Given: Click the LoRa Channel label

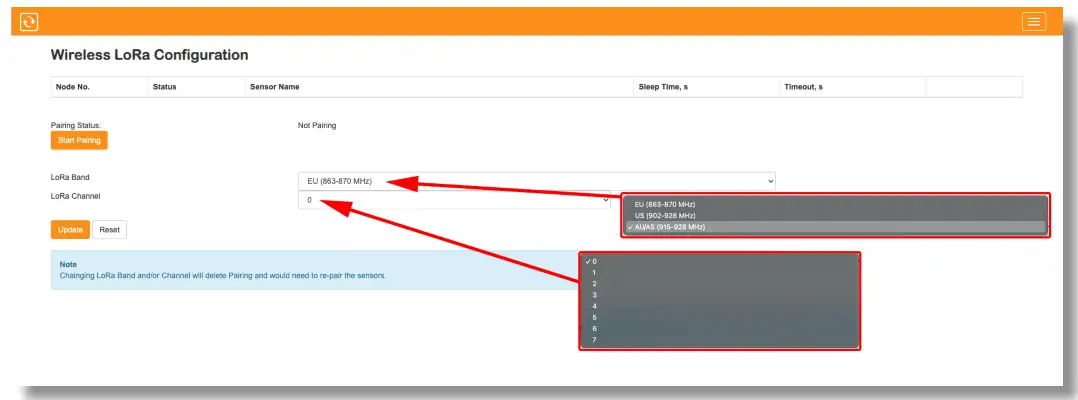Looking at the screenshot, I should click(x=76, y=196).
